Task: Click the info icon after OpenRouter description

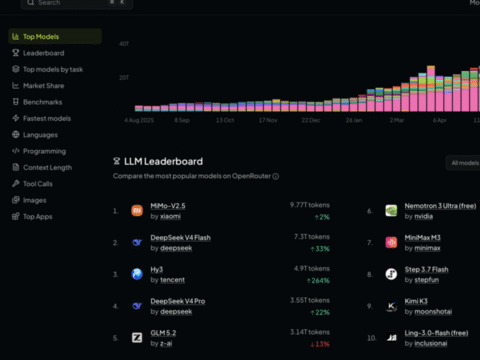Action: click(276, 176)
